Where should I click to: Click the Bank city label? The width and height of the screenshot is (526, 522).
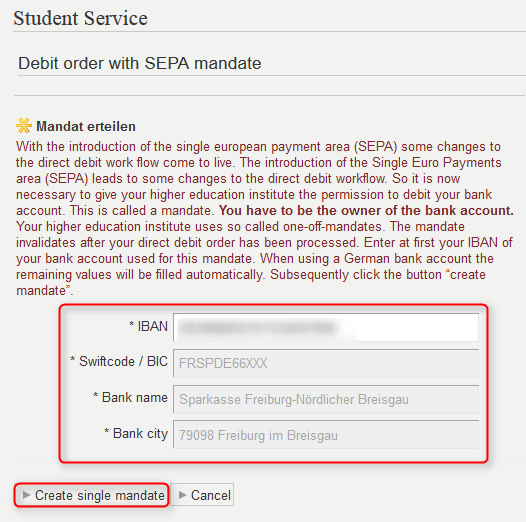[x=140, y=433]
